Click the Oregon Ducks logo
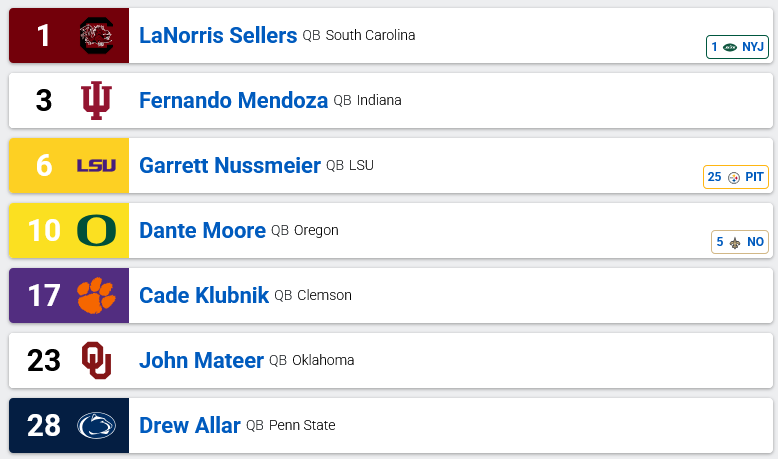Image resolution: width=778 pixels, height=459 pixels. click(x=96, y=231)
